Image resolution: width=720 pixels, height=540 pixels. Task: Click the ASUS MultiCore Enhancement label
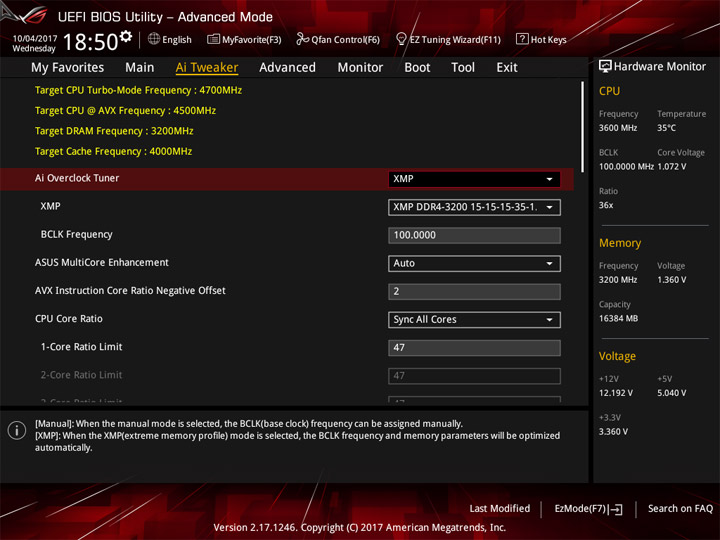pos(101,262)
